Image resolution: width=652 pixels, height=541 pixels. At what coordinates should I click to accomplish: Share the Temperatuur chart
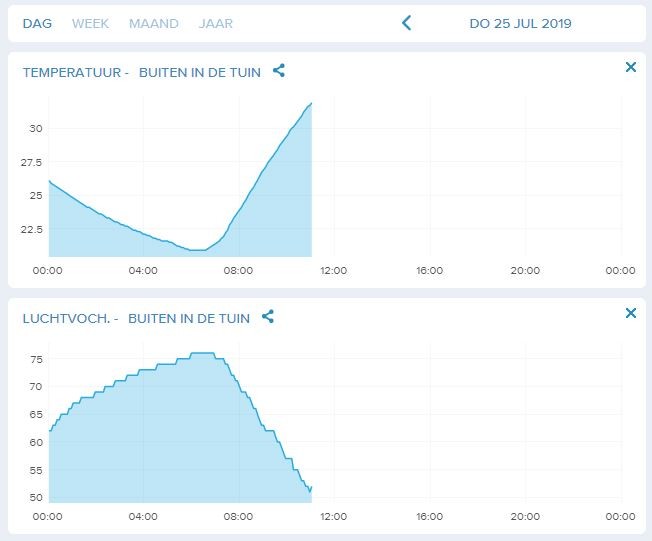[x=279, y=71]
